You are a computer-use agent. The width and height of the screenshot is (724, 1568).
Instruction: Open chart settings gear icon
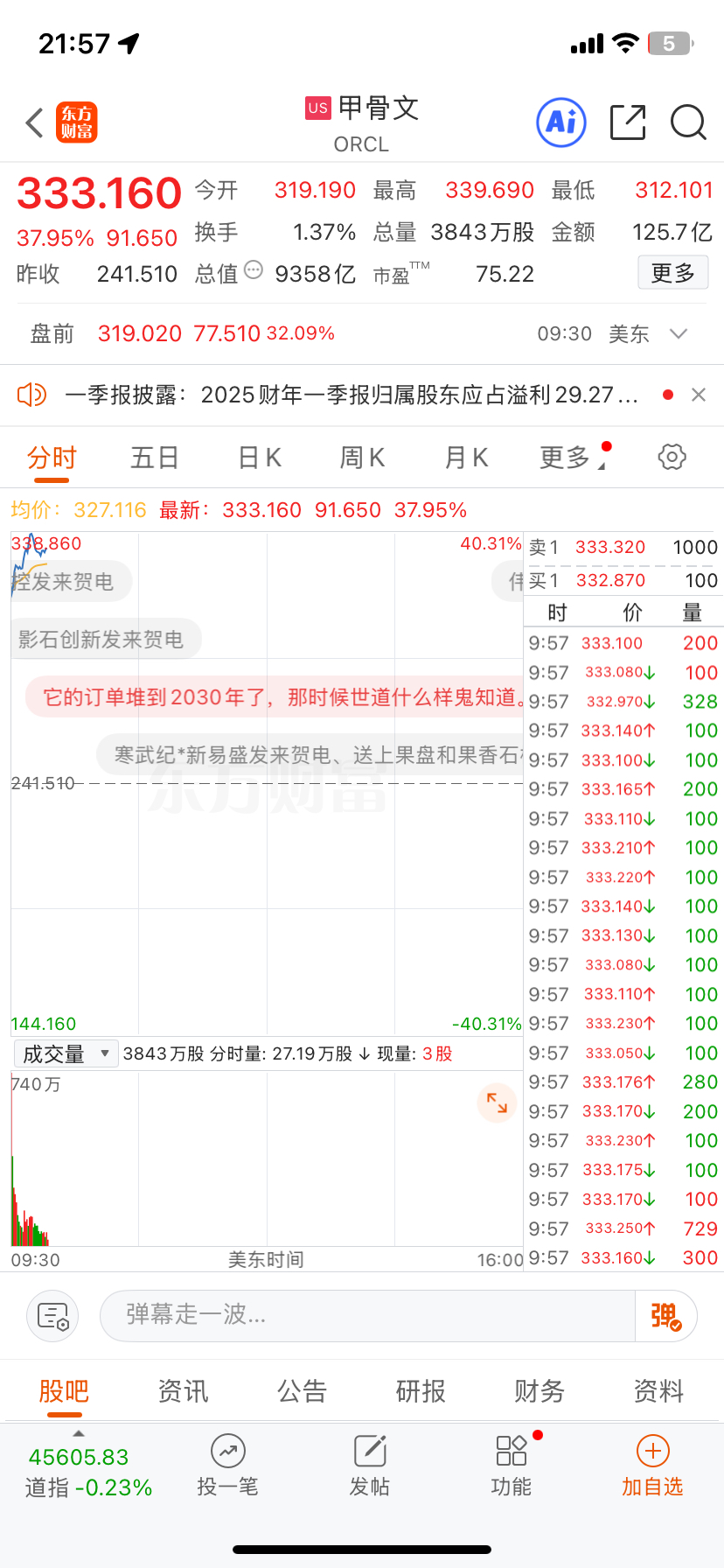tap(672, 457)
